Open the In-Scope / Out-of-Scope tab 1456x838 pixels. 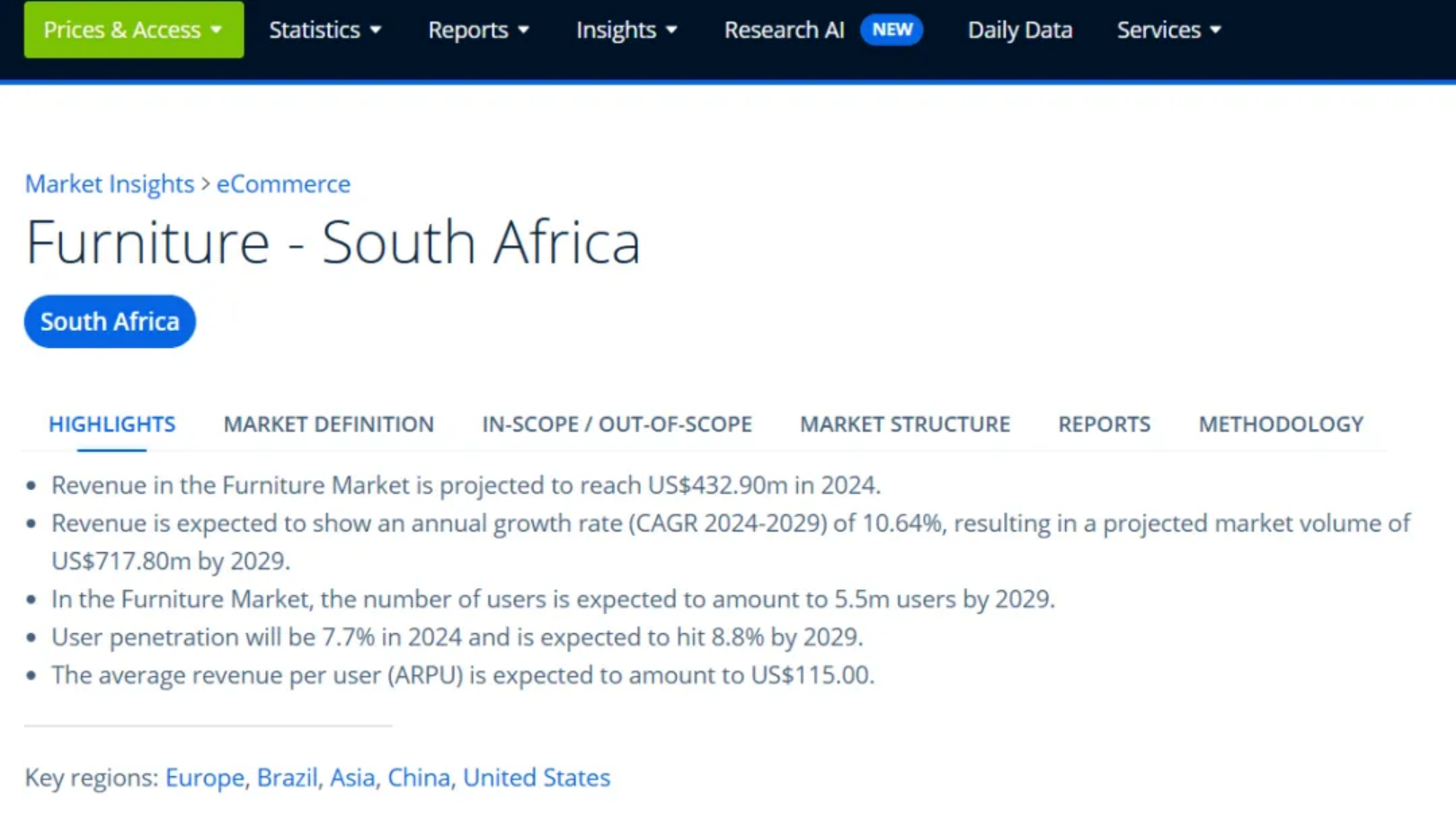coord(617,423)
